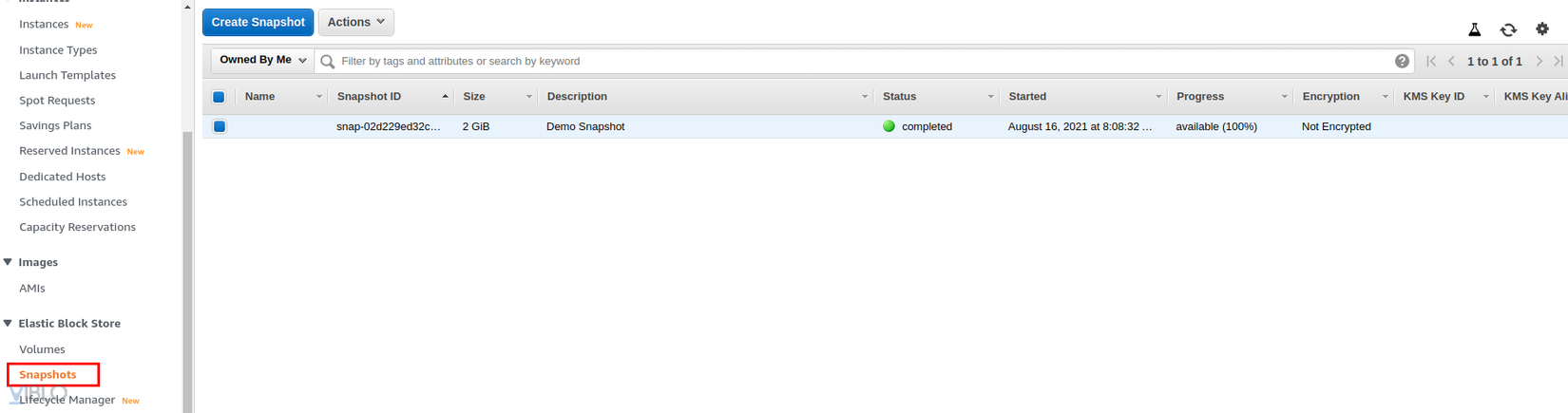The width and height of the screenshot is (1568, 413).
Task: Toggle checkbox for Demo Snapshot row
Action: click(220, 126)
